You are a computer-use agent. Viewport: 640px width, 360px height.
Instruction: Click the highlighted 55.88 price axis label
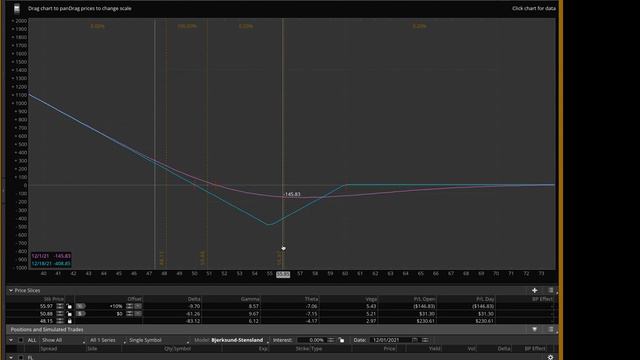[283, 274]
